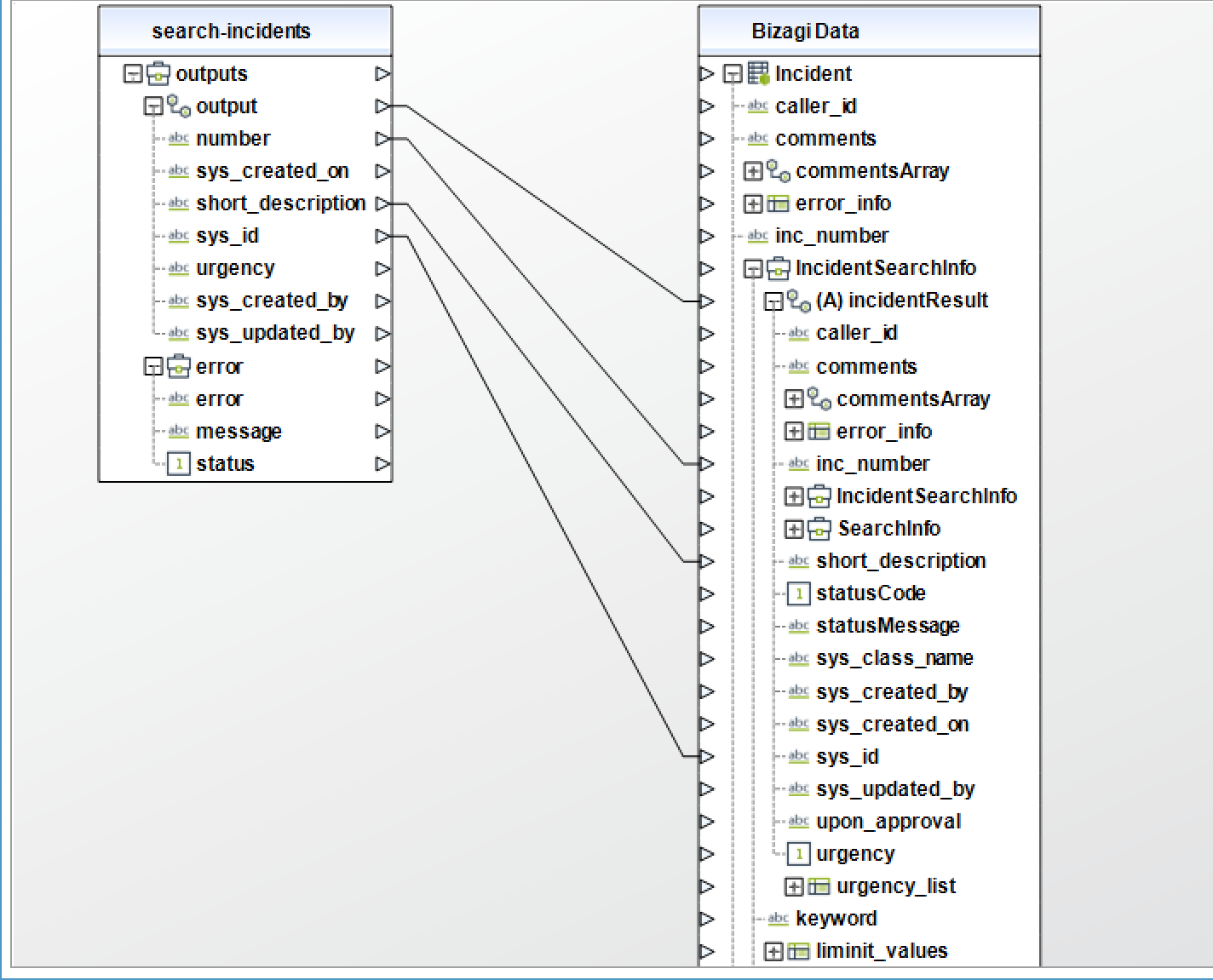The width and height of the screenshot is (1213, 980).
Task: Click the input connector arrow for incidentResult
Action: 707,301
